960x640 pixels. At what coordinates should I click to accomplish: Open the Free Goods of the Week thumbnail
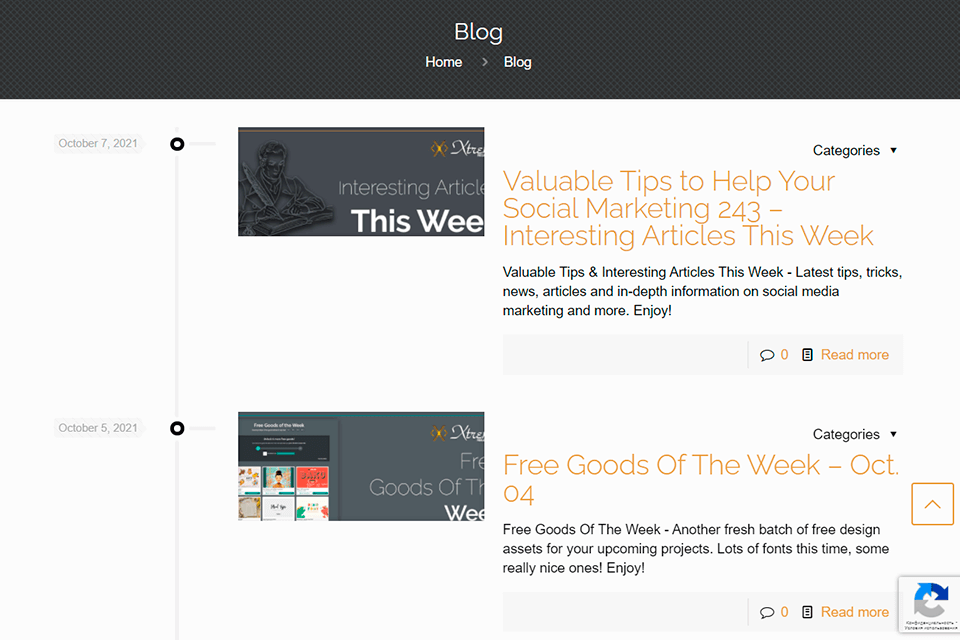pos(361,466)
